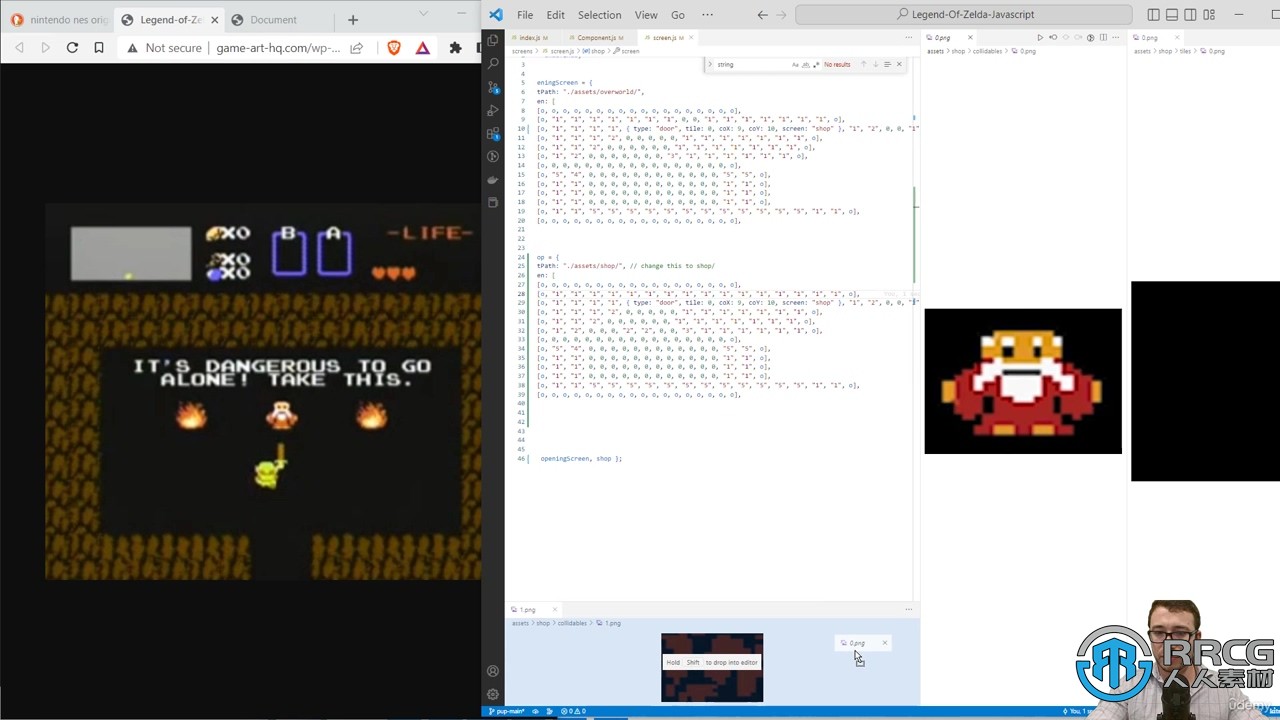Click 'shop' in the screen.js breadcrumb
Screen dimensions: 1280x720
(x=597, y=50)
